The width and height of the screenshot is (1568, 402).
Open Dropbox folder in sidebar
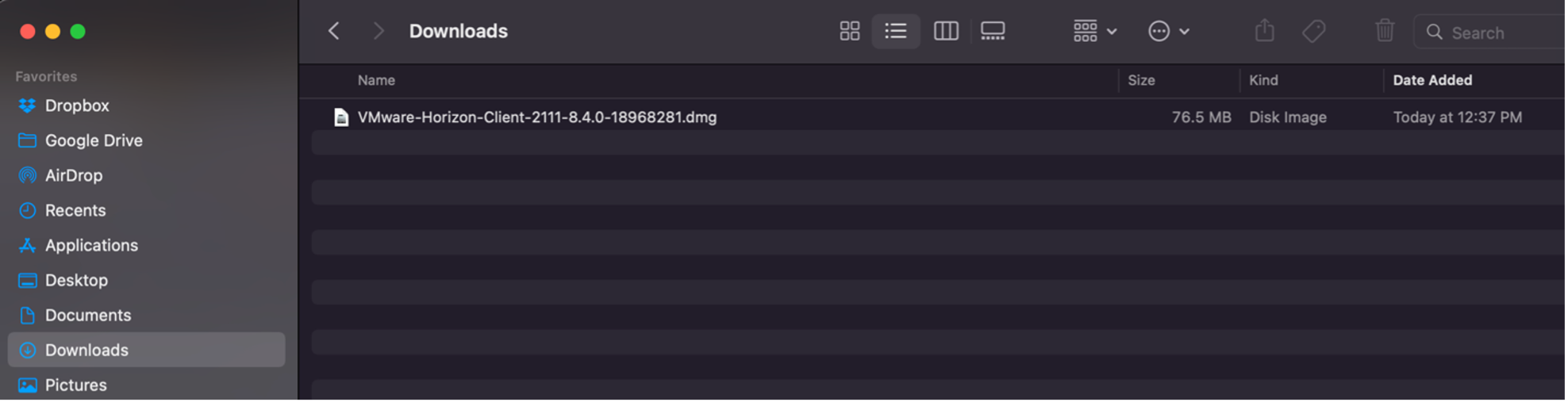(77, 106)
